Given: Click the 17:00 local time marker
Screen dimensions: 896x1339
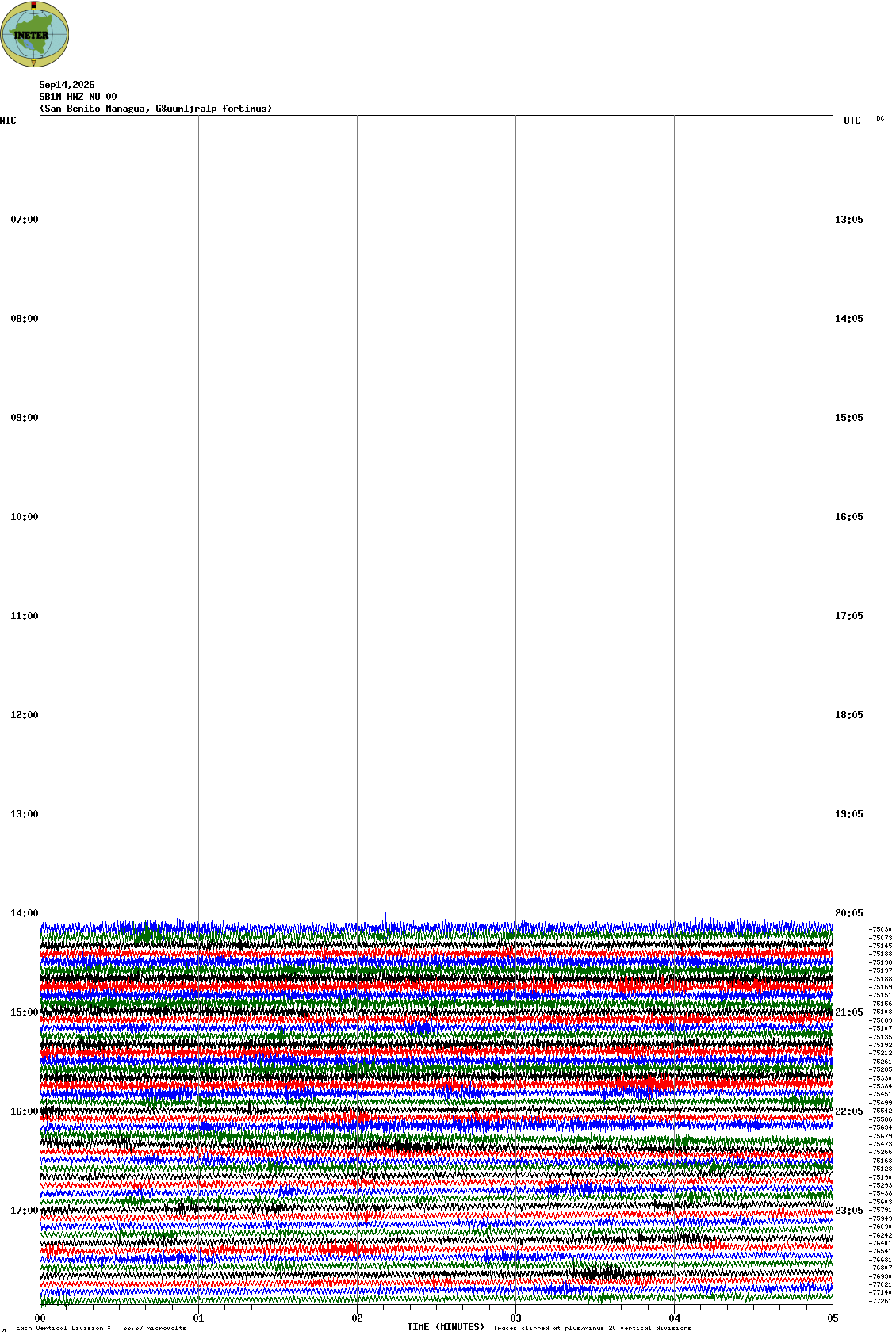Looking at the screenshot, I should 25,1211.
